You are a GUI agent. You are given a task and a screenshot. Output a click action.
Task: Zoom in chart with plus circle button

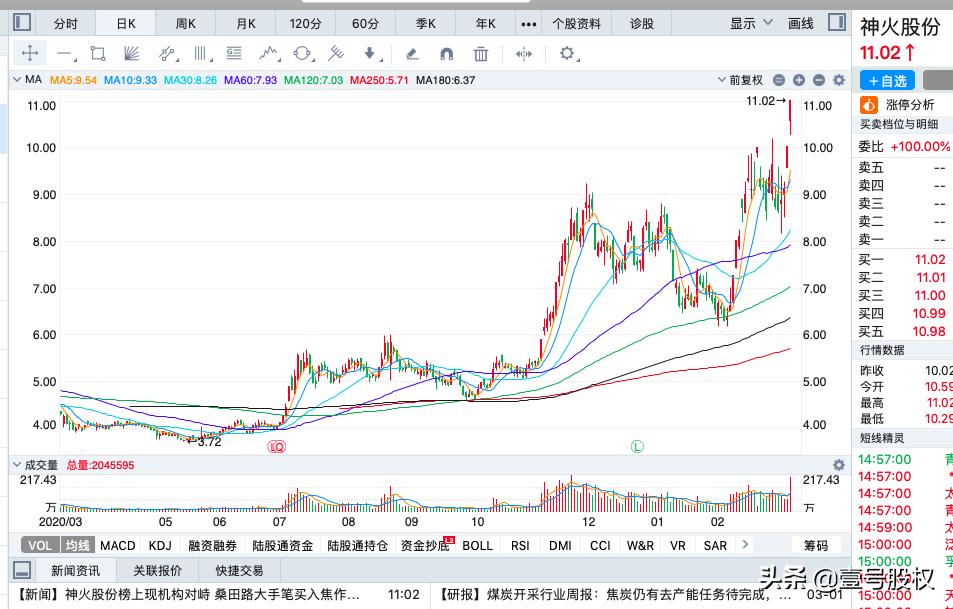point(799,80)
